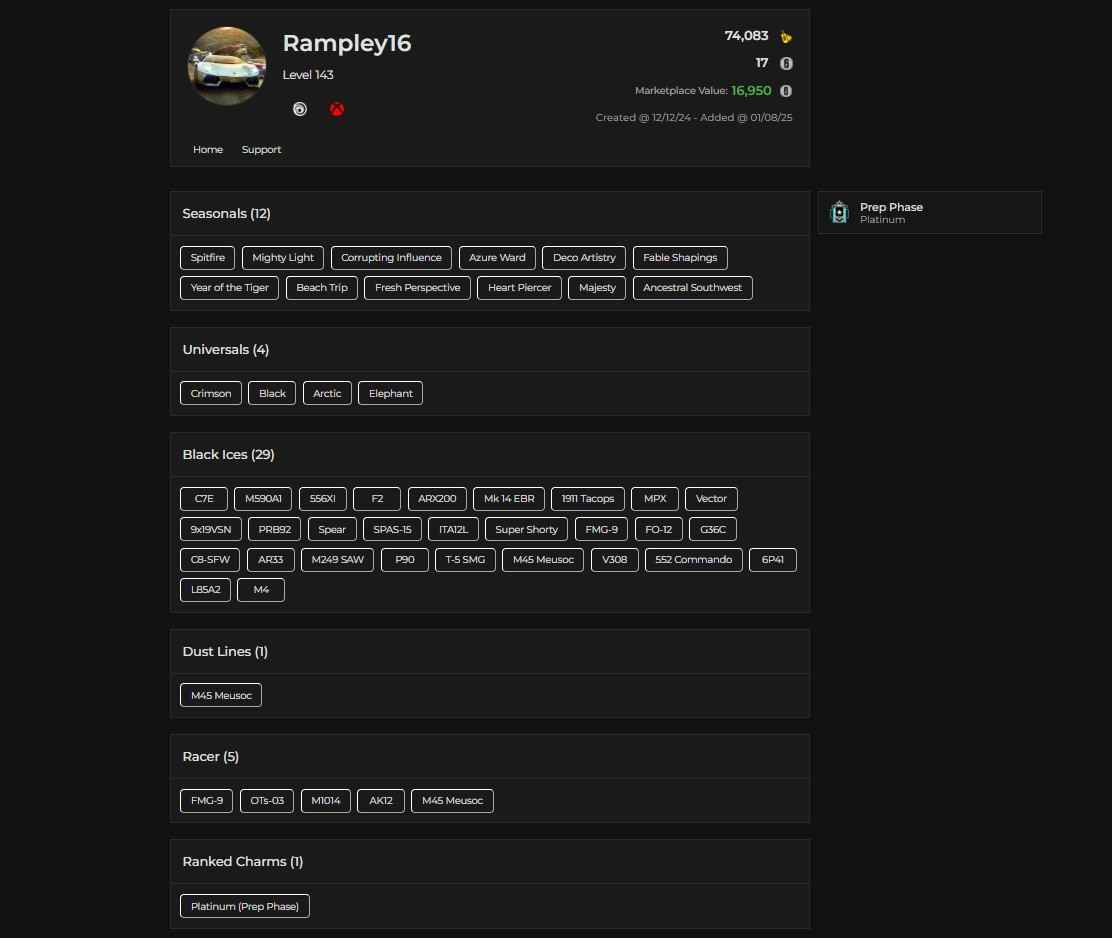1112x938 pixels.
Task: Click the Xbox platform icon
Action: coord(336,109)
